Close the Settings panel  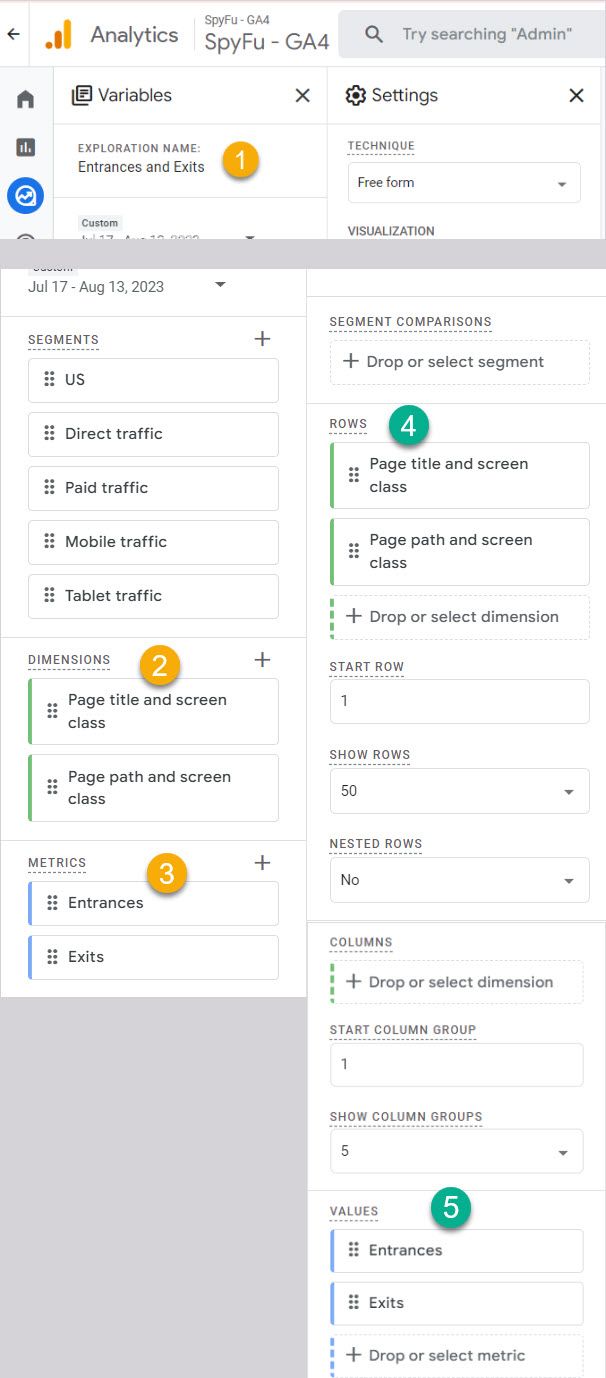point(576,95)
